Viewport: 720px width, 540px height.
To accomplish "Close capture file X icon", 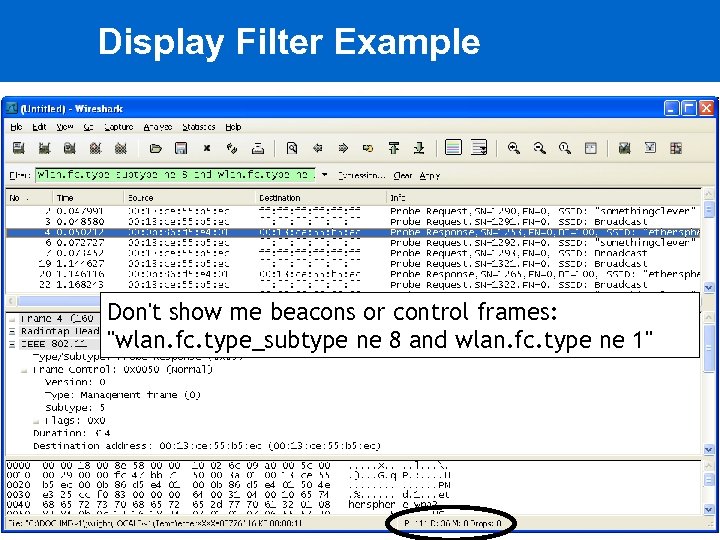I will 207,148.
